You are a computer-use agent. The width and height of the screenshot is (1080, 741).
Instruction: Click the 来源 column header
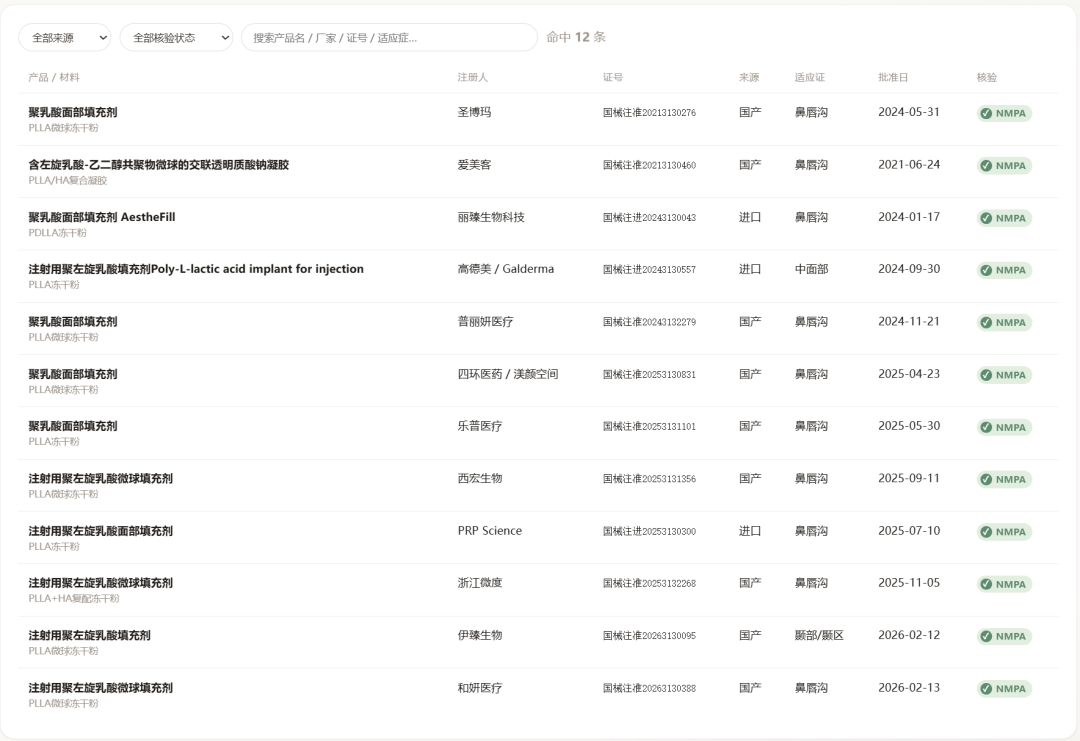749,77
